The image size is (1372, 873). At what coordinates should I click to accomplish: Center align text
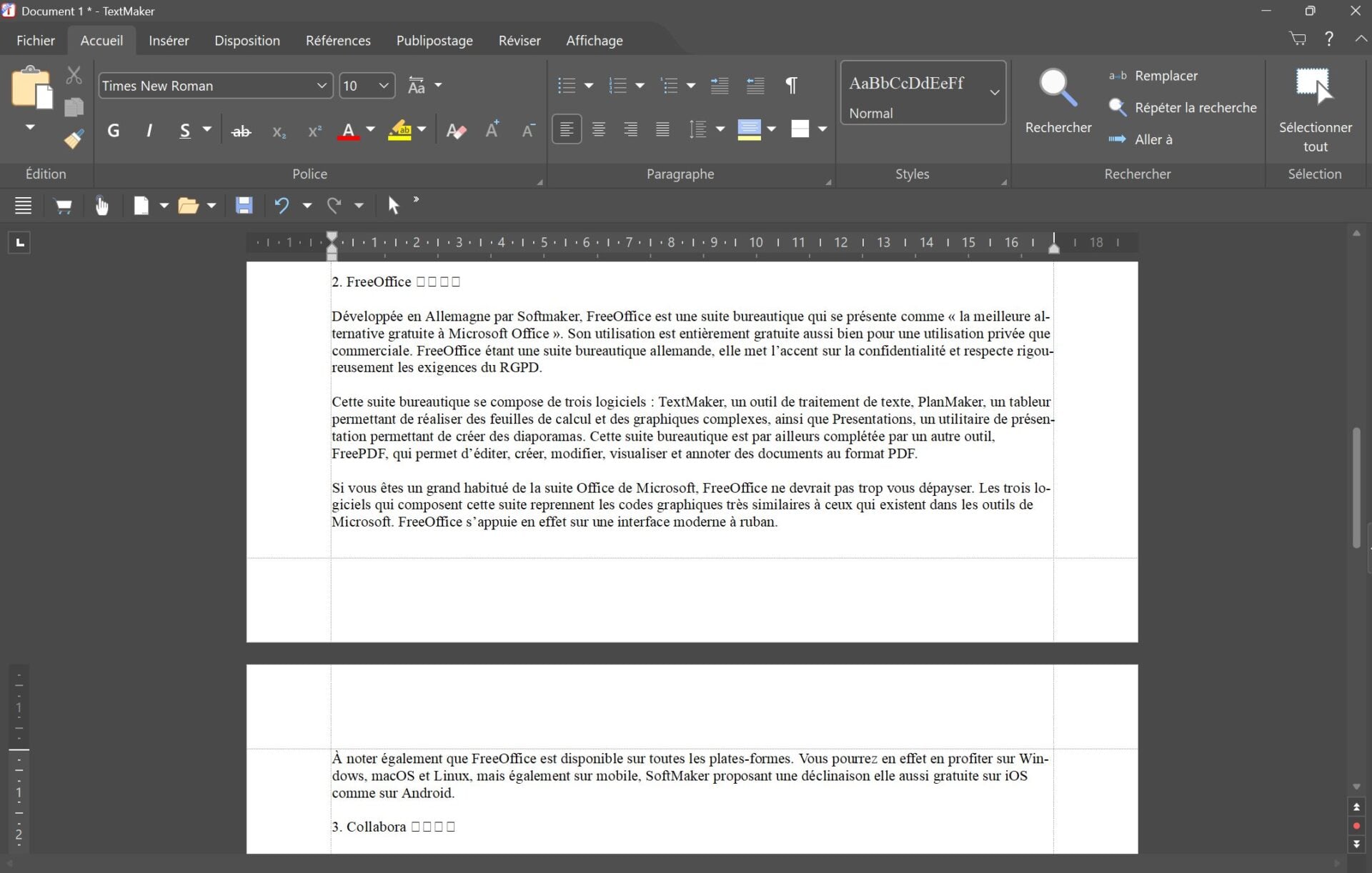point(599,129)
